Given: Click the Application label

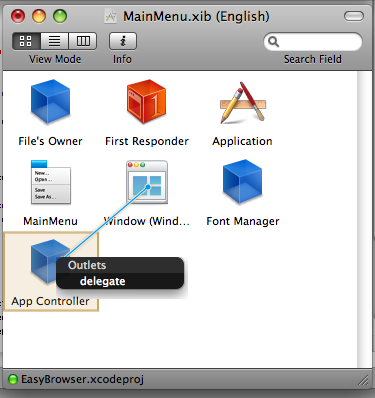Looking at the screenshot, I should coord(242,141).
